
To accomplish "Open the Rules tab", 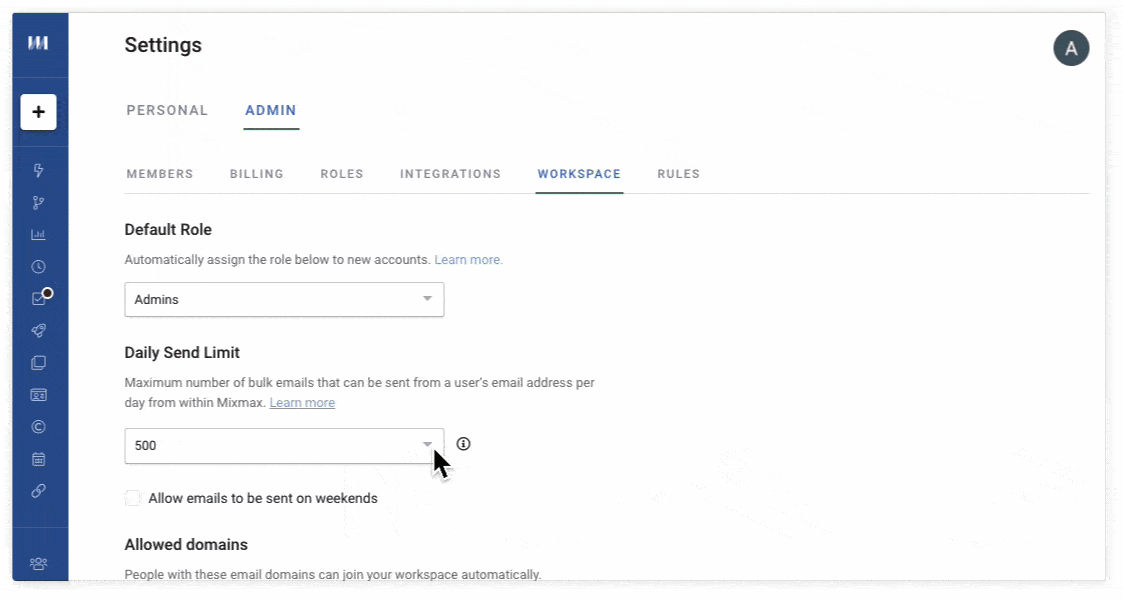I will (678, 174).
